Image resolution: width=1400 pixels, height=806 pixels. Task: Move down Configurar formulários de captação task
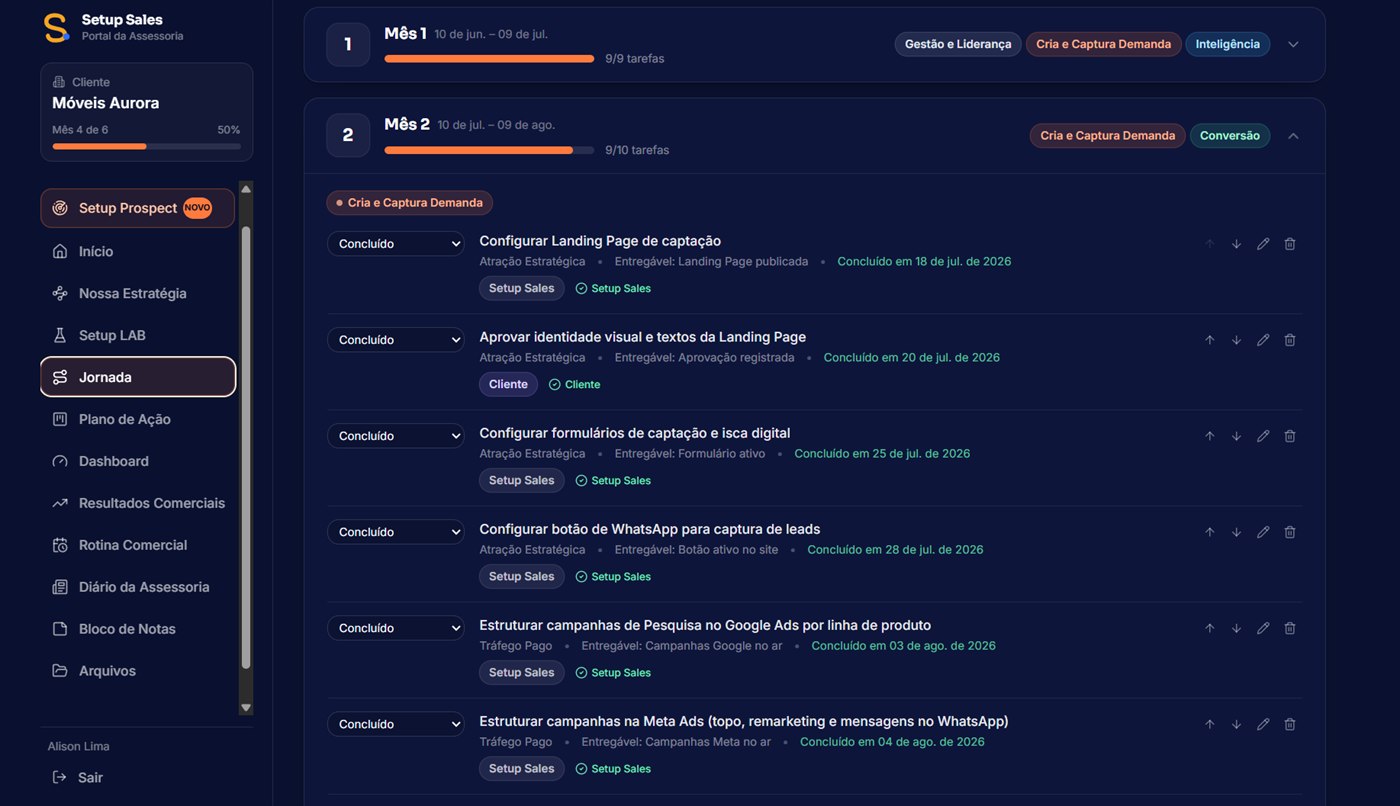click(1236, 436)
